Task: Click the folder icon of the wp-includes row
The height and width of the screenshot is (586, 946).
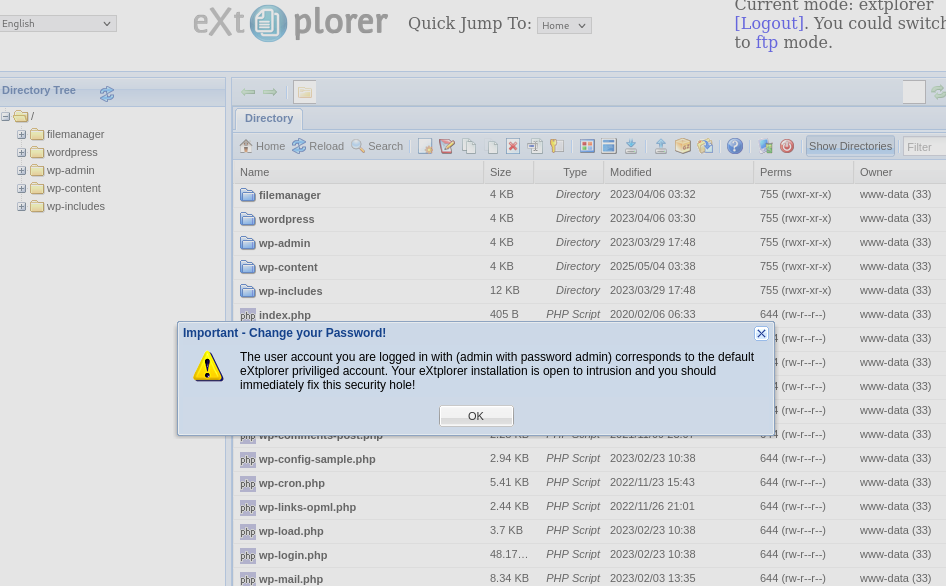Action: [x=247, y=291]
